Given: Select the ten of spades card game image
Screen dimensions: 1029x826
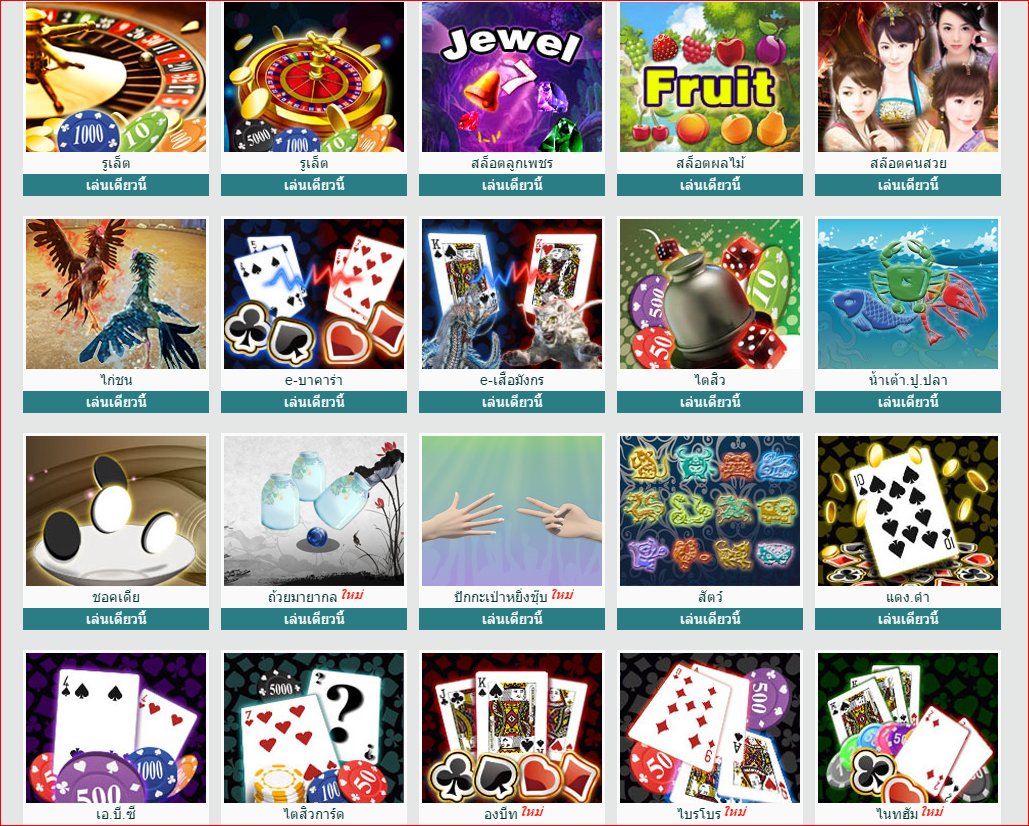Looking at the screenshot, I should 908,511.
